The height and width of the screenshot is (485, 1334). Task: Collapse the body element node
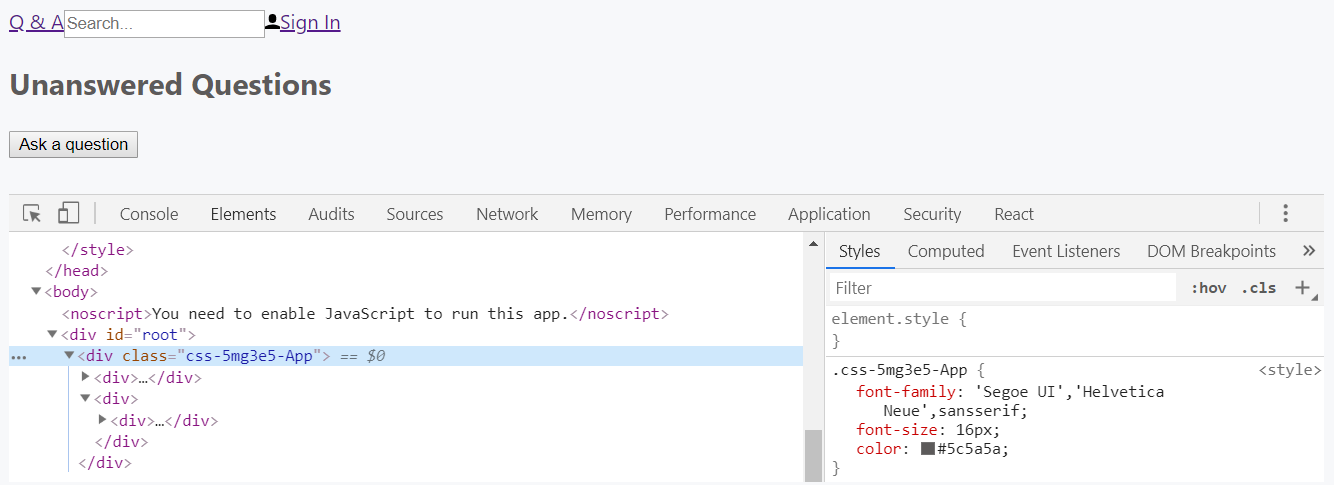pyautogui.click(x=37, y=292)
